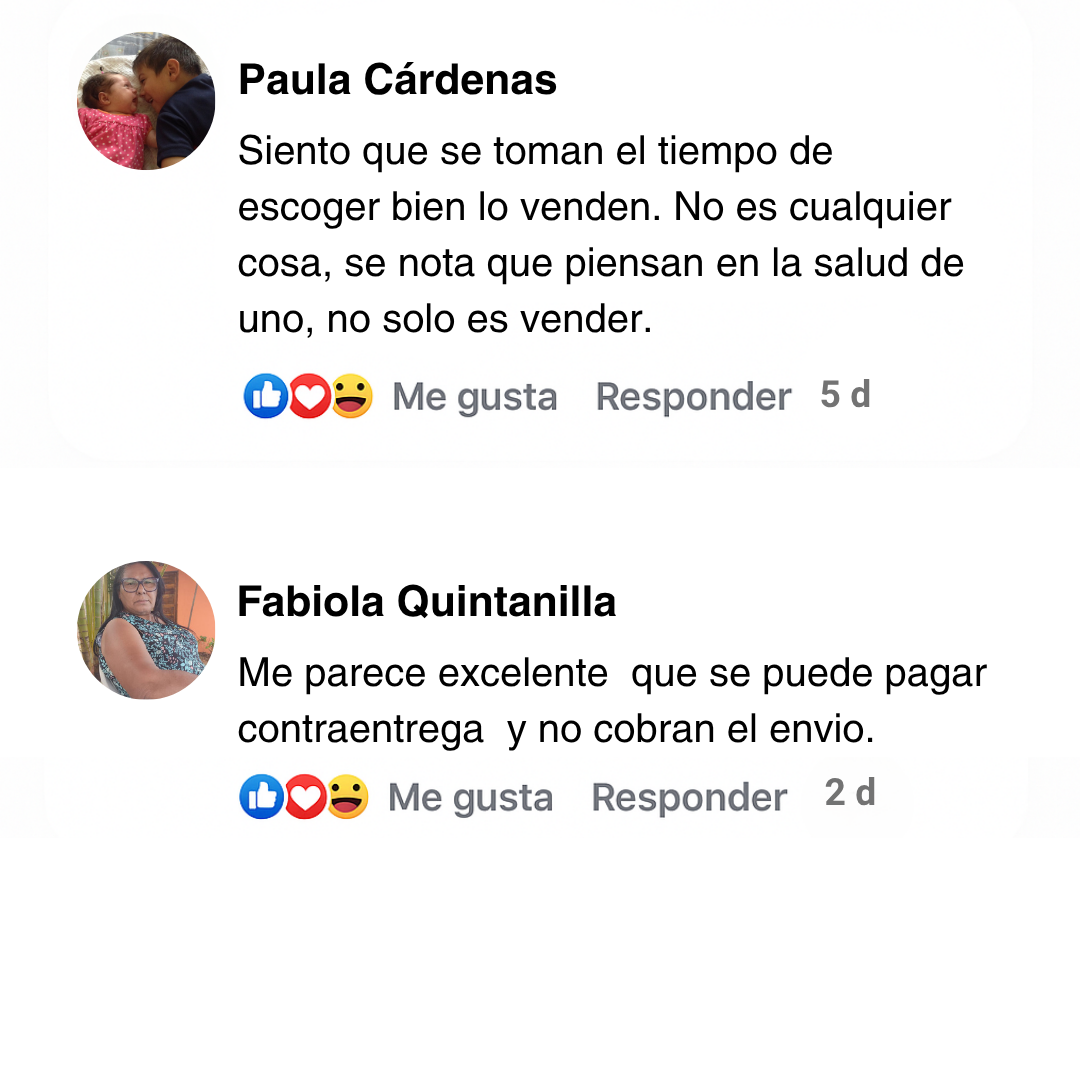Open Fabiola Quintanilla profile picture

[x=146, y=630]
